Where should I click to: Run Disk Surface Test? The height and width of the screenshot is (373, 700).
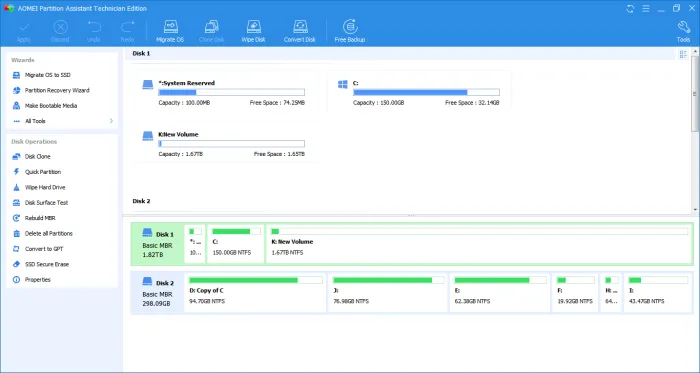pos(46,203)
